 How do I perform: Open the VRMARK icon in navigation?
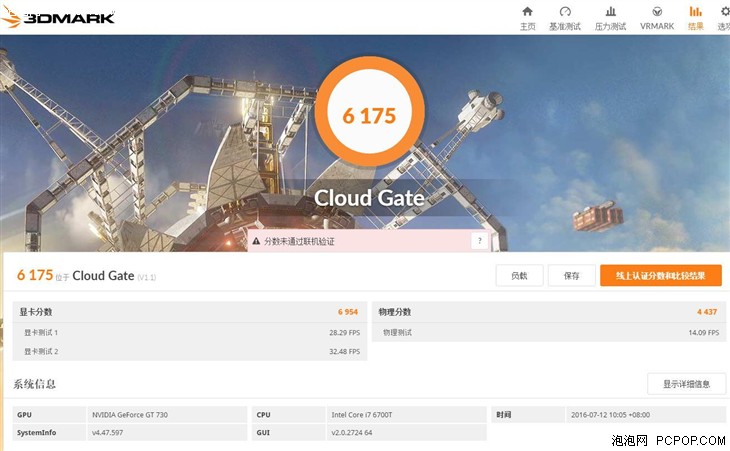657,11
